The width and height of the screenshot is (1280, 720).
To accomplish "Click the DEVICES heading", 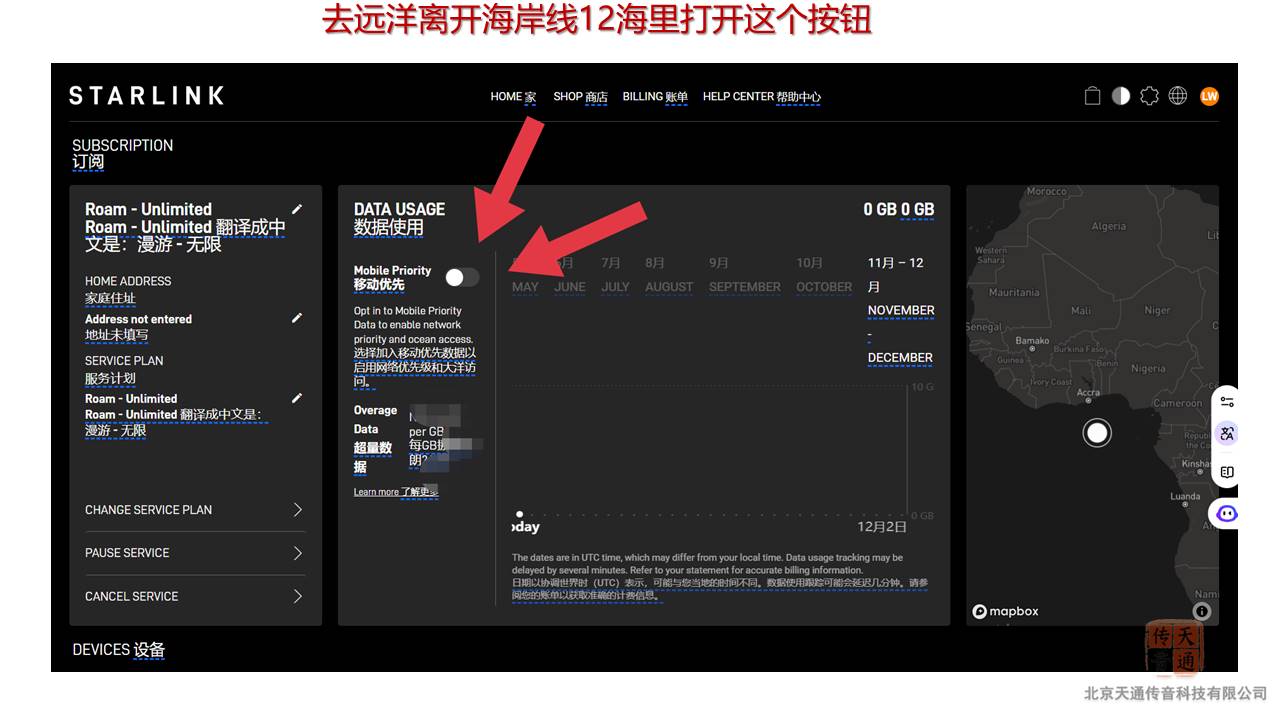I will [118, 650].
